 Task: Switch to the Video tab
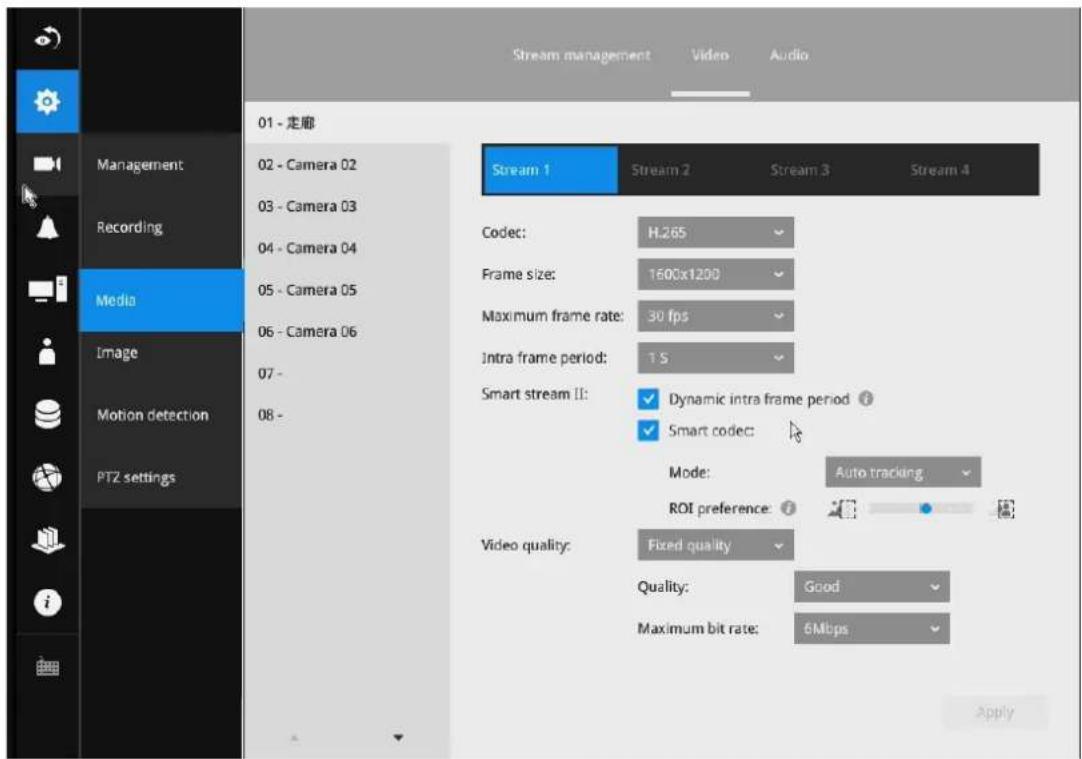710,55
